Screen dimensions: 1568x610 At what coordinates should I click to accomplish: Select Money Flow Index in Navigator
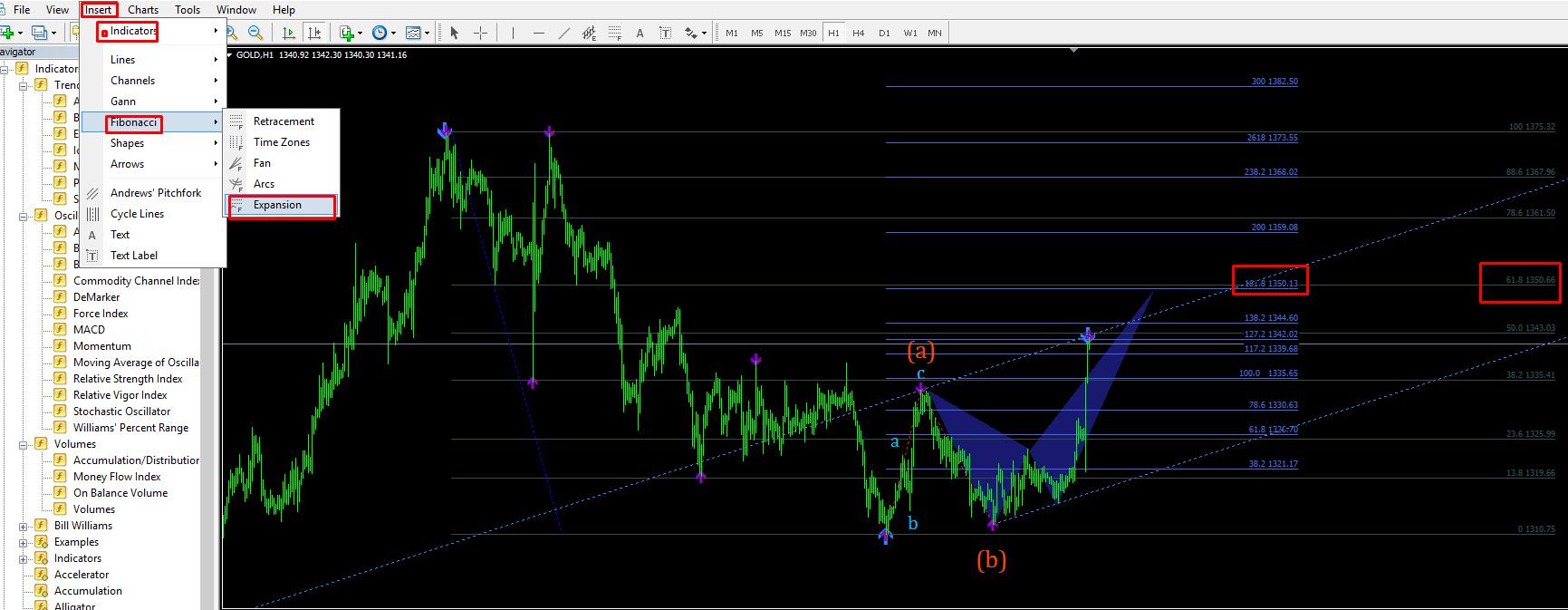pyautogui.click(x=117, y=477)
